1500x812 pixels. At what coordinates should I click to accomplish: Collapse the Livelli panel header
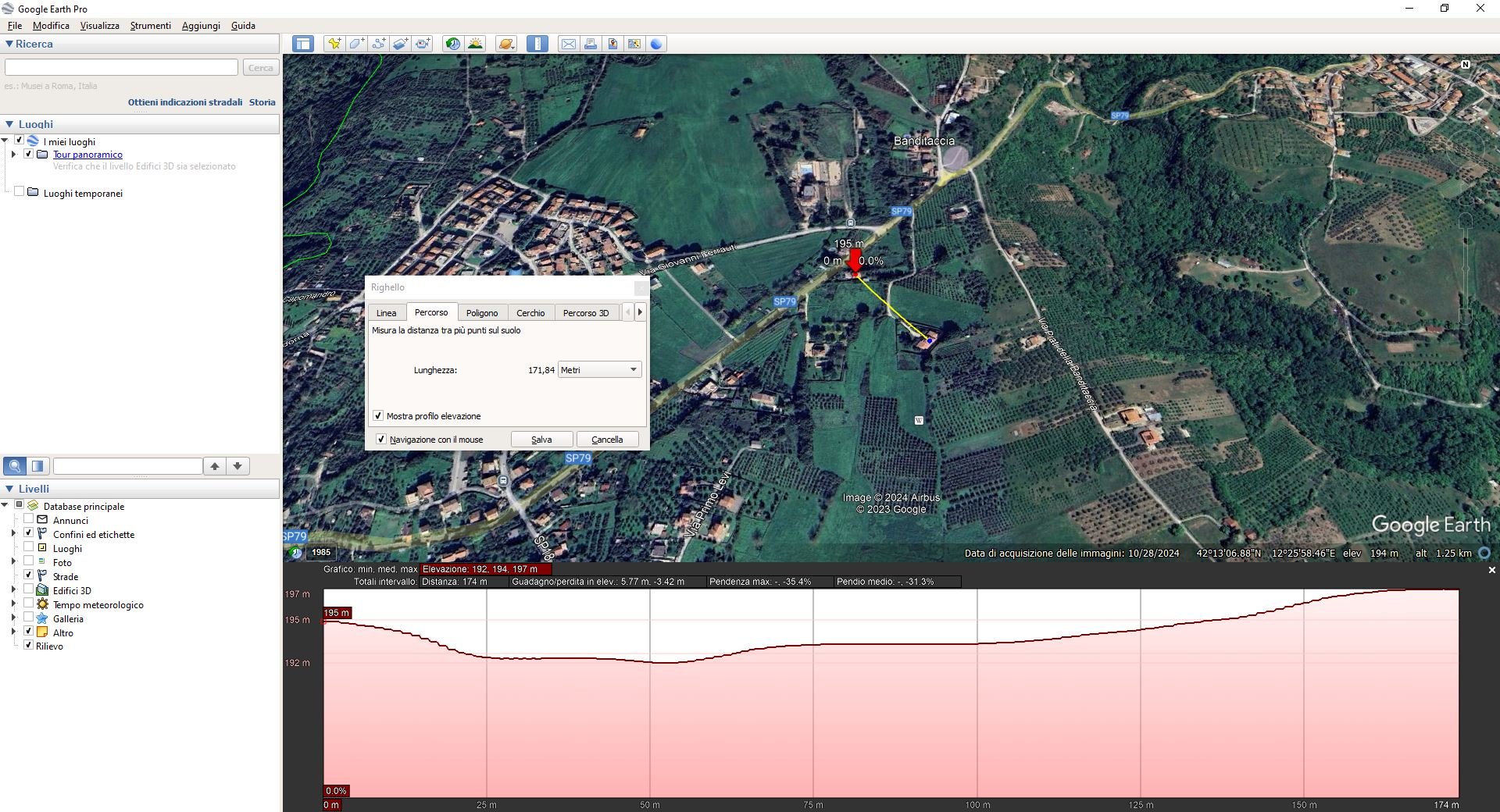(9, 489)
